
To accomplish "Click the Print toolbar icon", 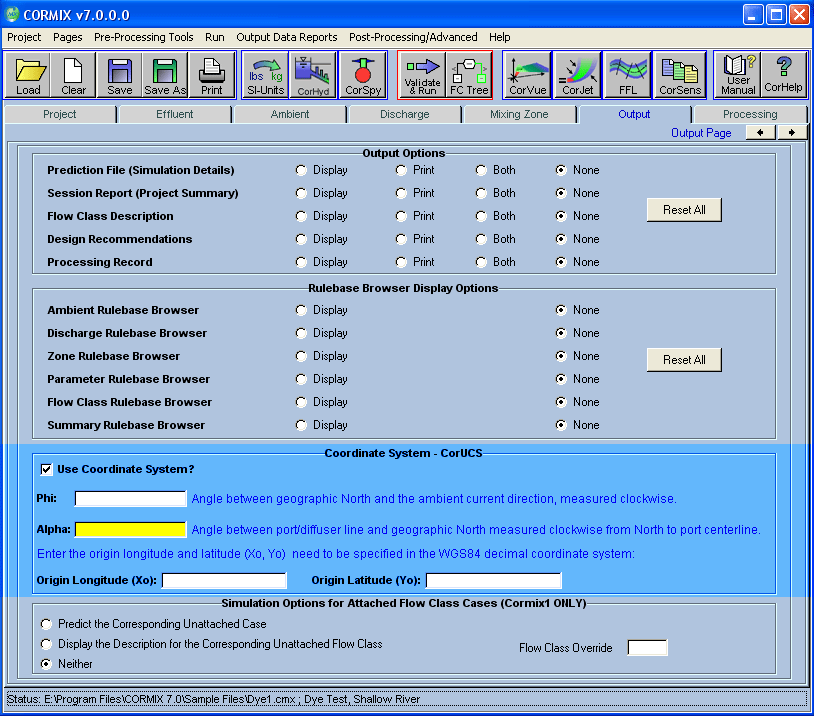I will [x=212, y=75].
